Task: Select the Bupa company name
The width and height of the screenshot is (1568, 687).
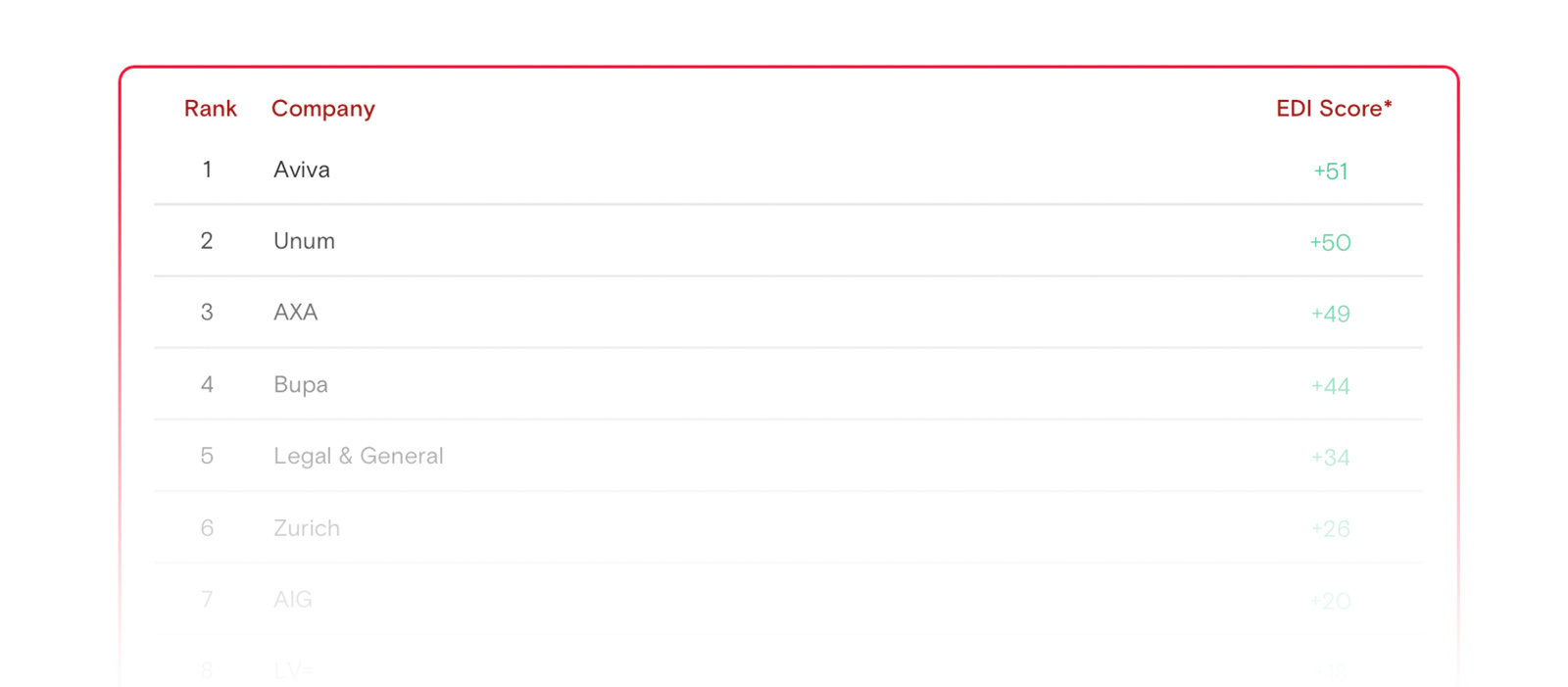Action: coord(301,384)
